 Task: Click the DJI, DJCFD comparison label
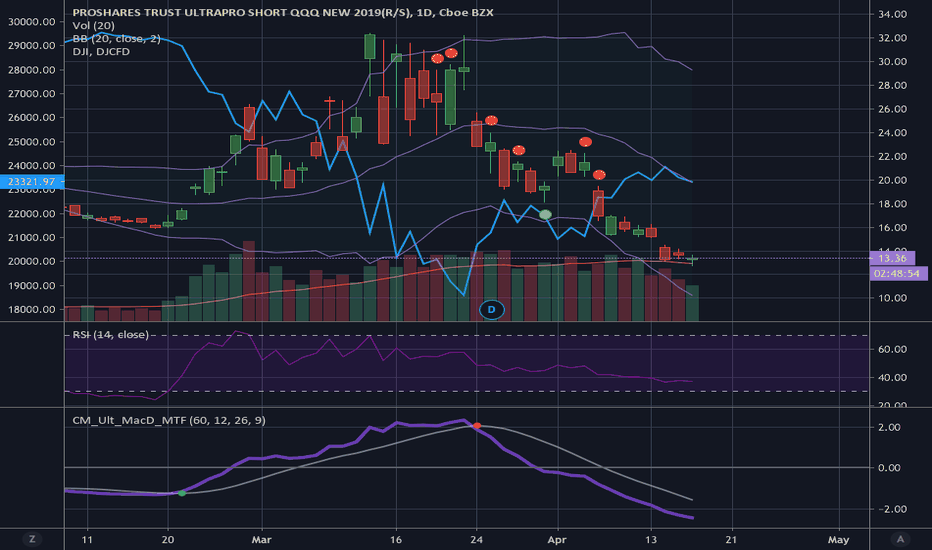(x=101, y=52)
